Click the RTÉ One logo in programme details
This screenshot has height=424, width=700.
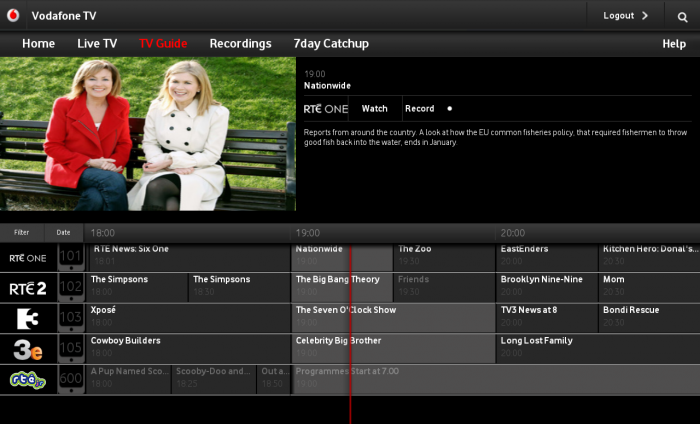tap(325, 109)
